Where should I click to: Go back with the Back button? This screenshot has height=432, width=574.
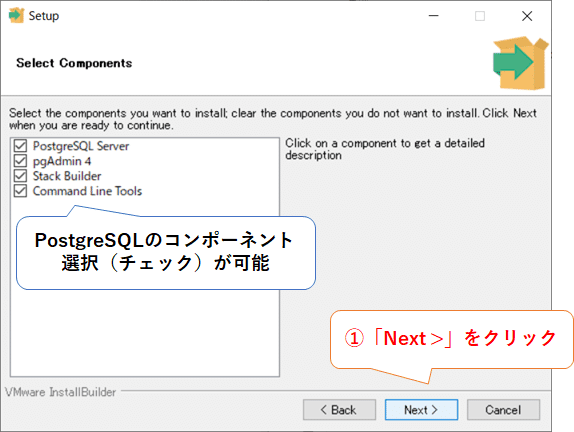339,410
